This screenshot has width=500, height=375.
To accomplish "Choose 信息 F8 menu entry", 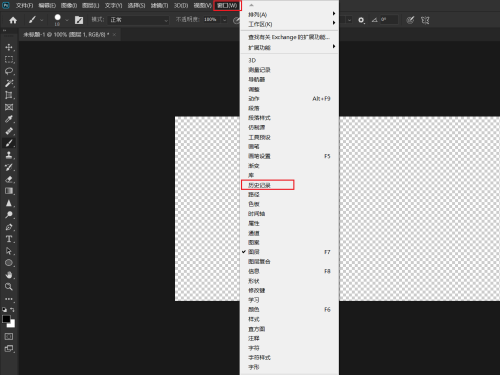I will pyautogui.click(x=289, y=271).
